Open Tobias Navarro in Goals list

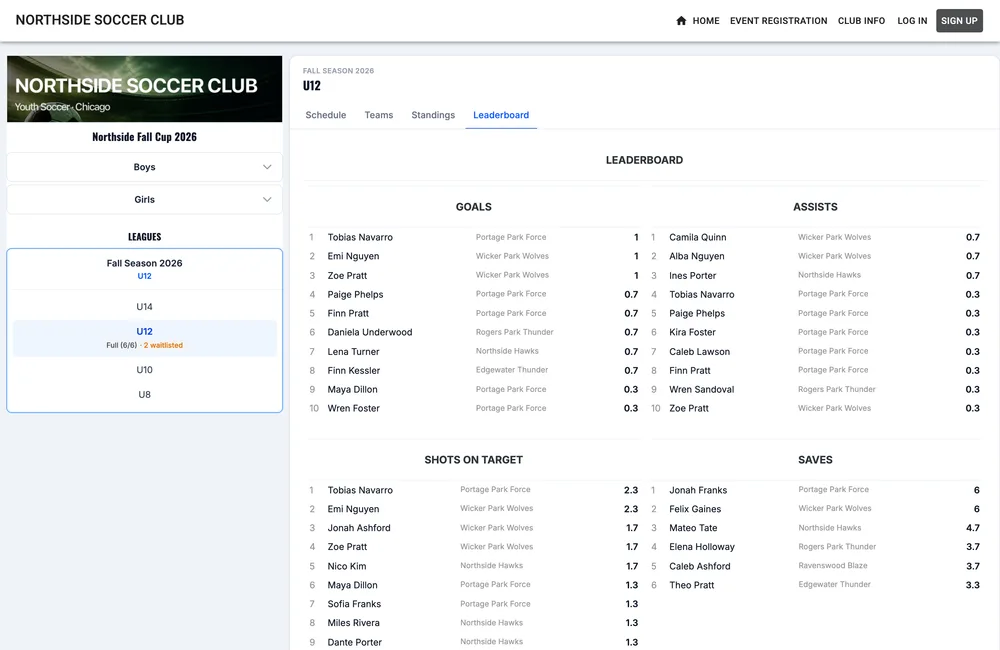[360, 237]
